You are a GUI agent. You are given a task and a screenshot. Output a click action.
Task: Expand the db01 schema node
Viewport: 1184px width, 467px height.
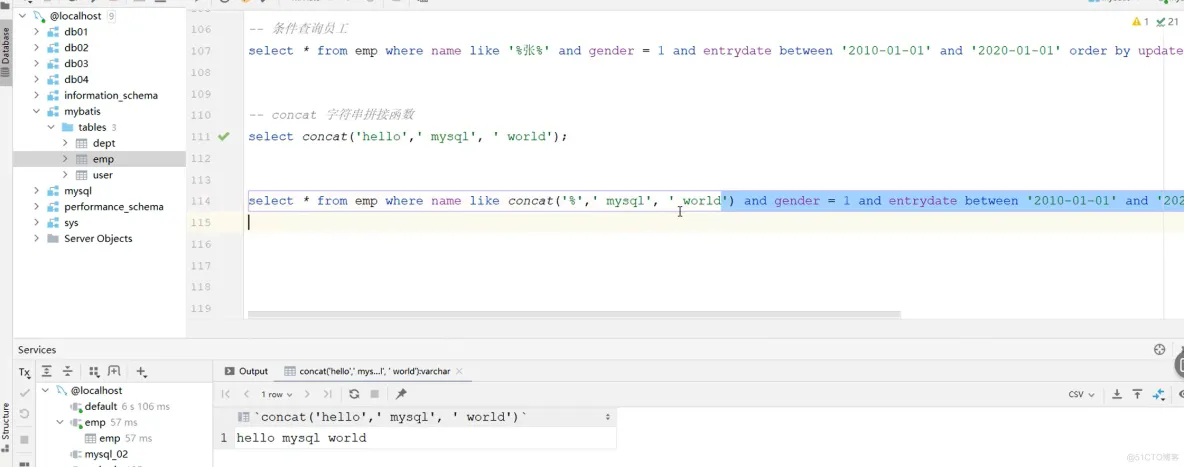36,32
